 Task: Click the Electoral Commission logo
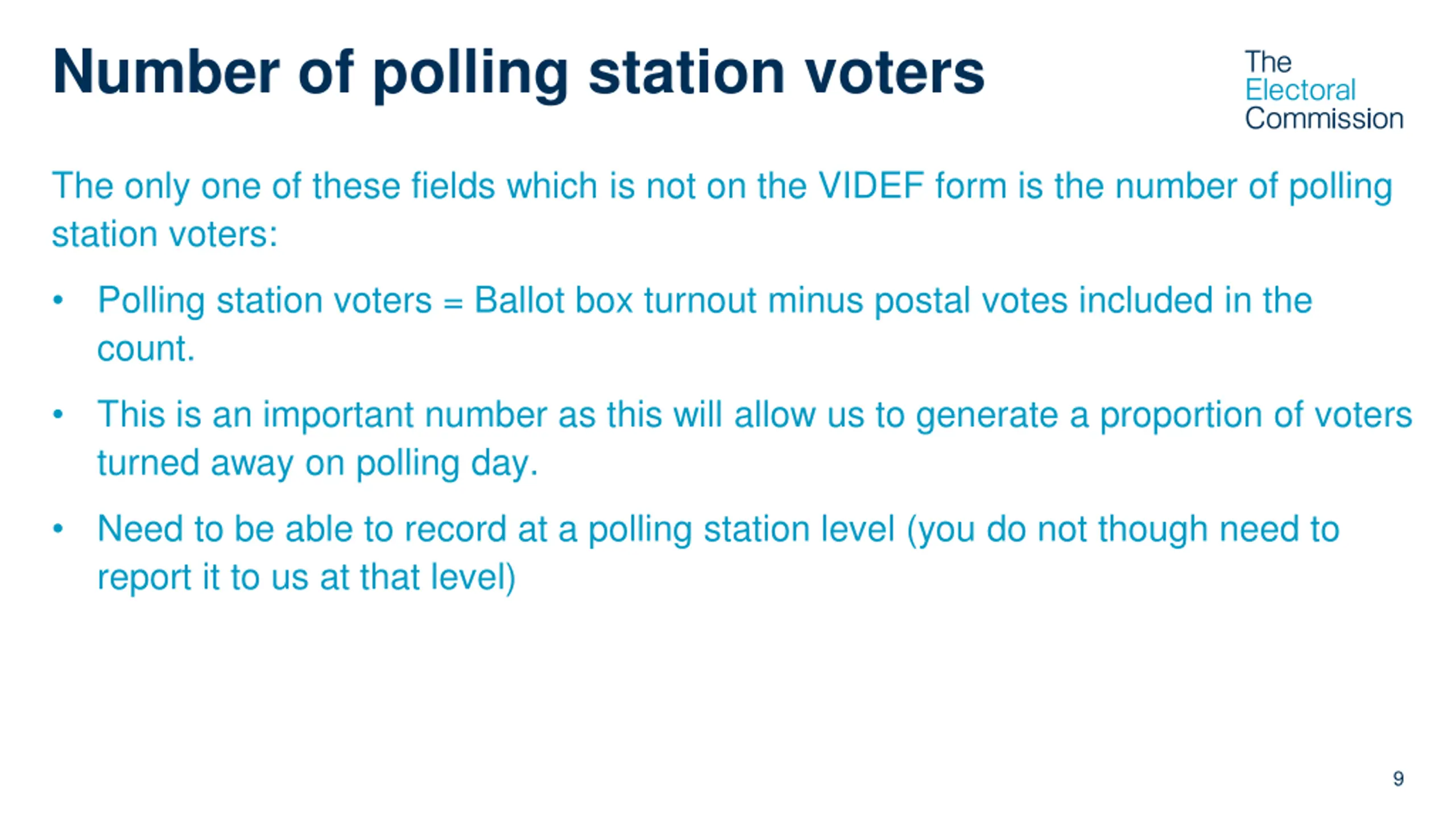[x=1324, y=90]
